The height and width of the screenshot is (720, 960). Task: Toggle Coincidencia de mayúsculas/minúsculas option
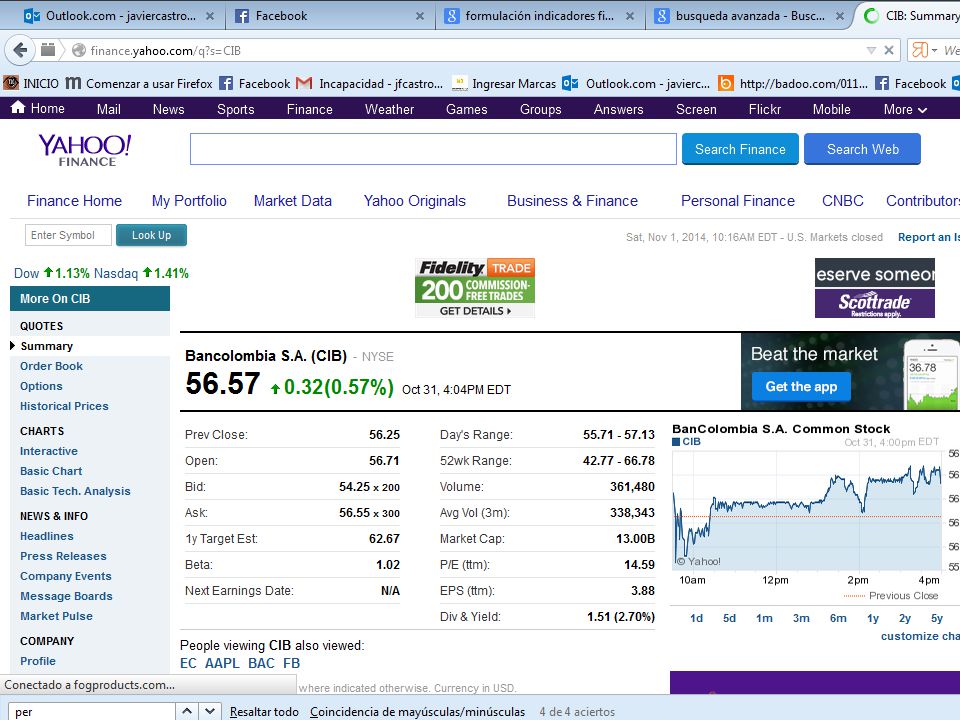[418, 711]
